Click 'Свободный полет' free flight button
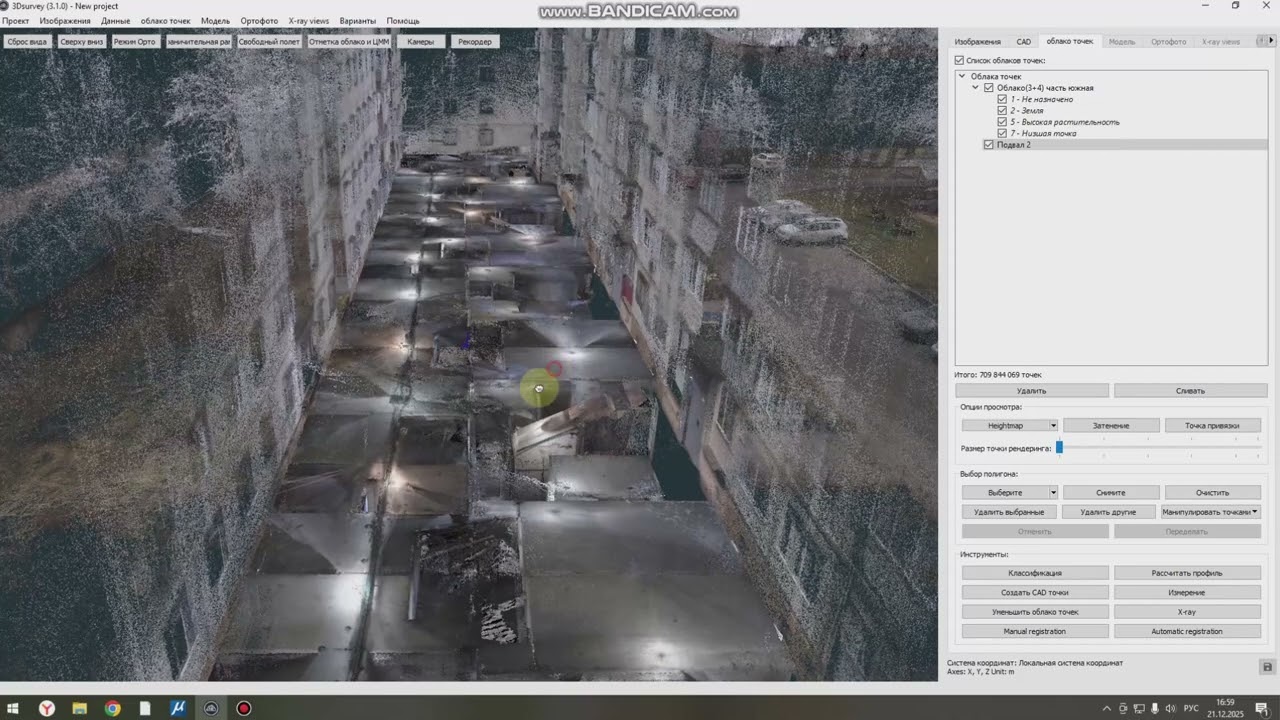The height and width of the screenshot is (720, 1280). [269, 42]
